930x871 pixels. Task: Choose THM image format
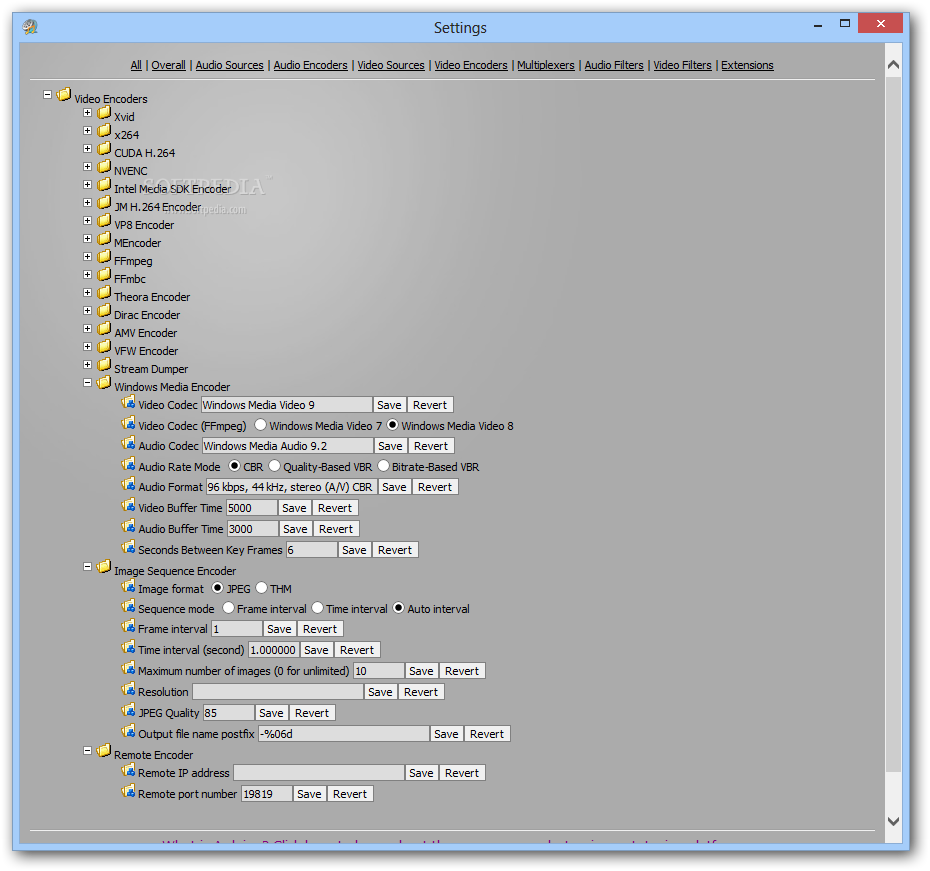(262, 588)
